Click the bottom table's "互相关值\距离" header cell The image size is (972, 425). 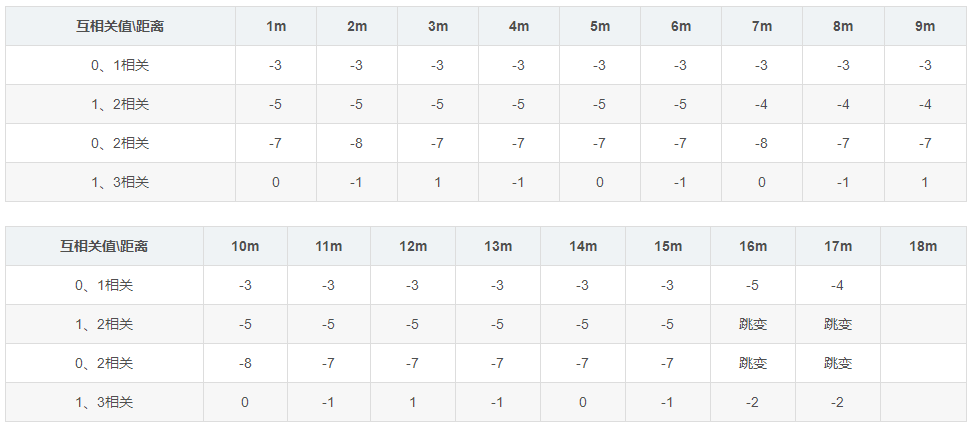click(x=104, y=246)
